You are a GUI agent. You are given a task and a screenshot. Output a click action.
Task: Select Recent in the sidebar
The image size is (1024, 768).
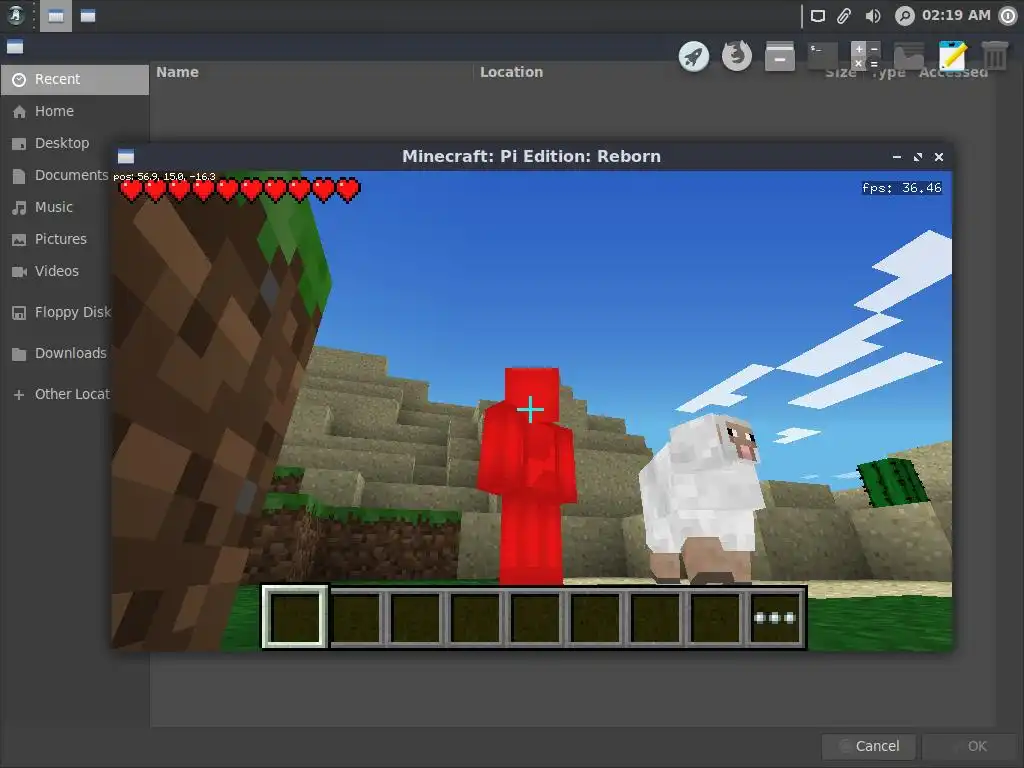point(74,79)
